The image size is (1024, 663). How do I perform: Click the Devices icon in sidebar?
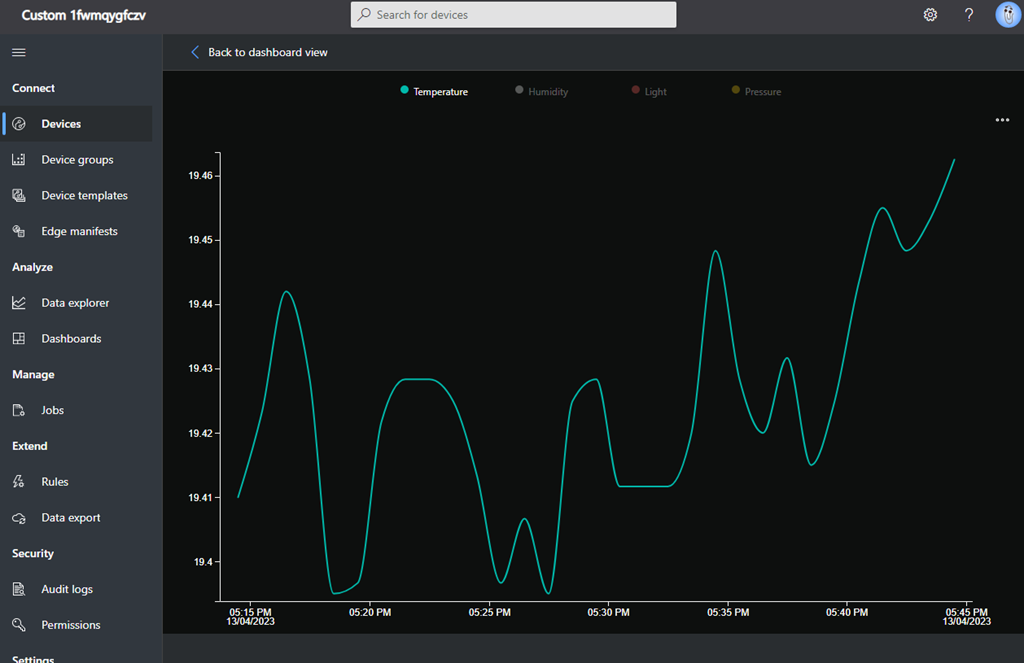[x=19, y=124]
